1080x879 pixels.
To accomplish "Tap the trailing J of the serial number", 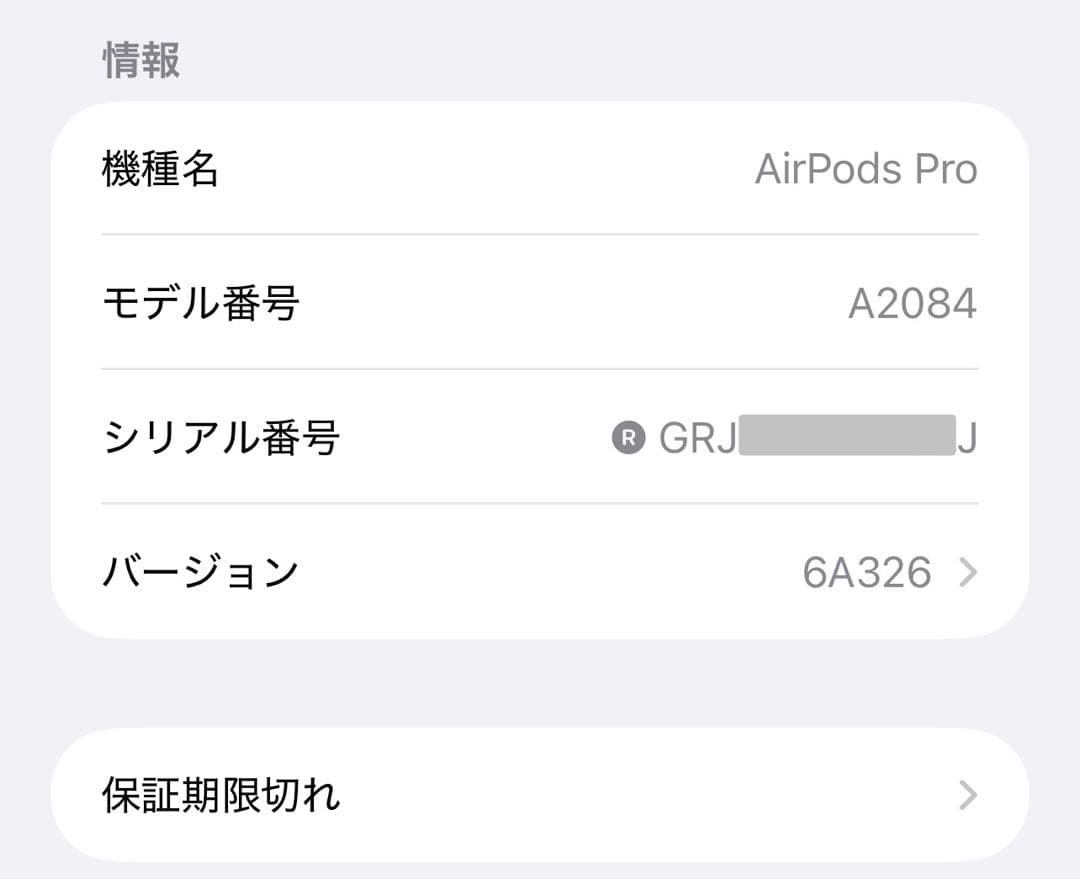I will tap(968, 438).
